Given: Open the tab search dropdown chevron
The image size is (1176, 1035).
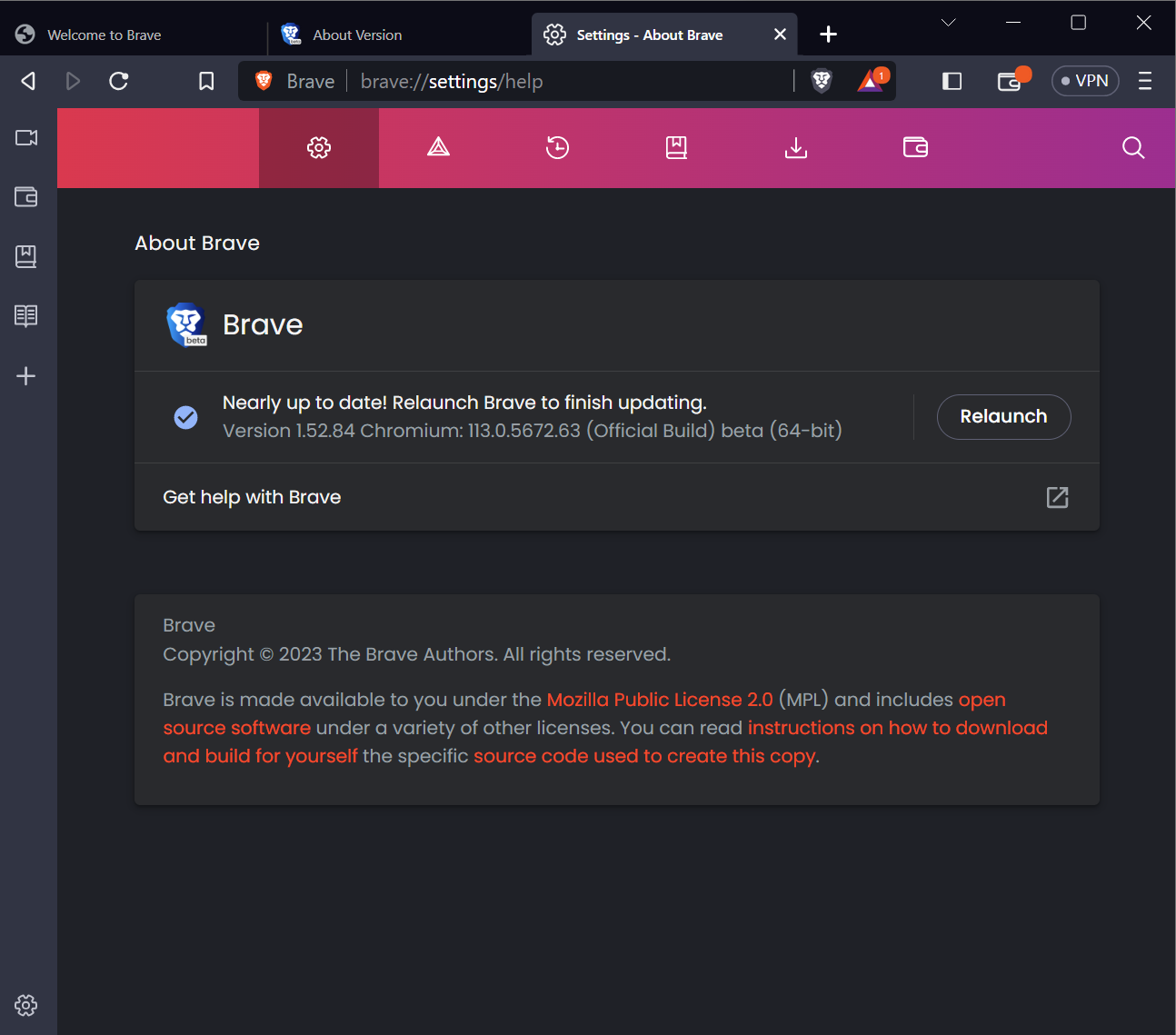Looking at the screenshot, I should coord(949,23).
